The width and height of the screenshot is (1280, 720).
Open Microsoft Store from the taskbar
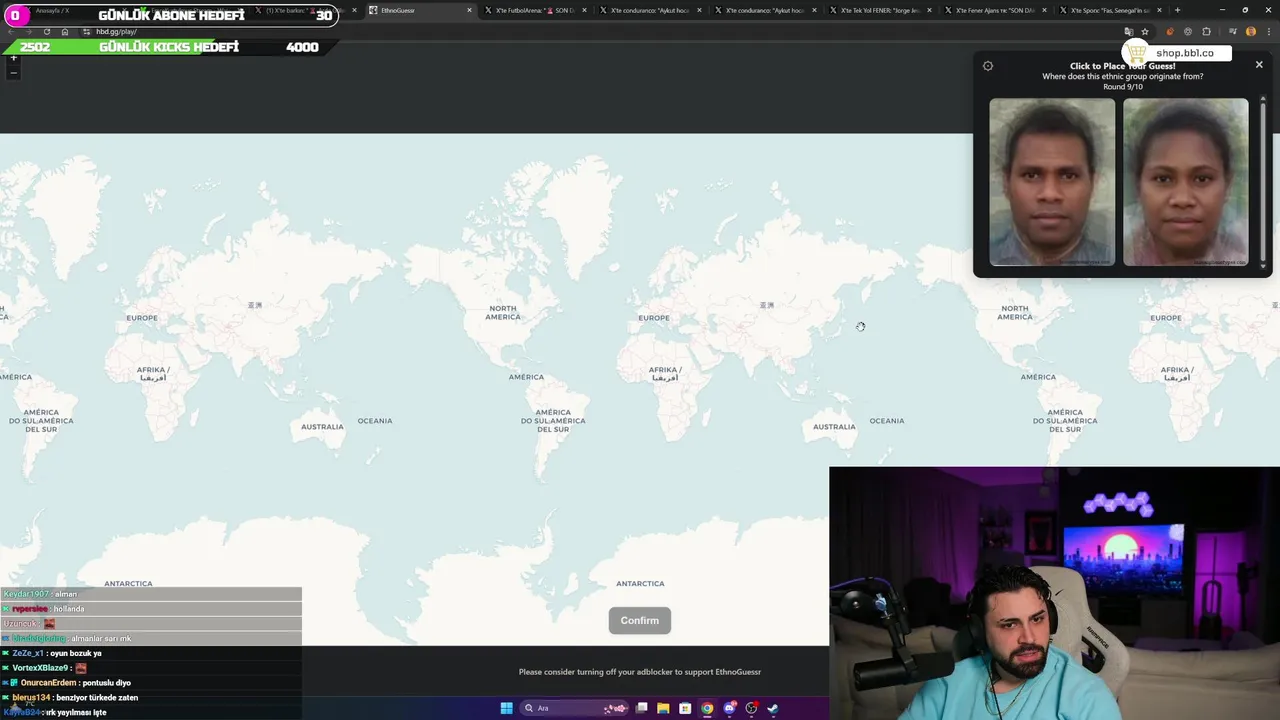(x=685, y=708)
